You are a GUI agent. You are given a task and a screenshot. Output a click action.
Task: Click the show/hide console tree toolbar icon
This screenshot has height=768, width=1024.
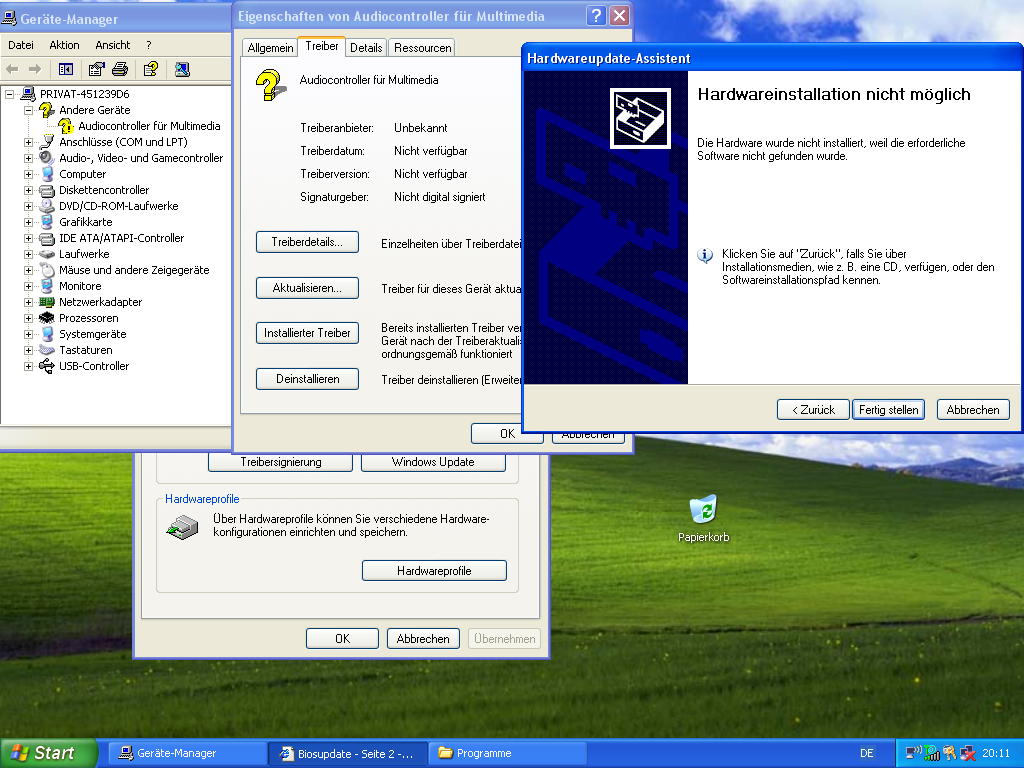pos(66,69)
